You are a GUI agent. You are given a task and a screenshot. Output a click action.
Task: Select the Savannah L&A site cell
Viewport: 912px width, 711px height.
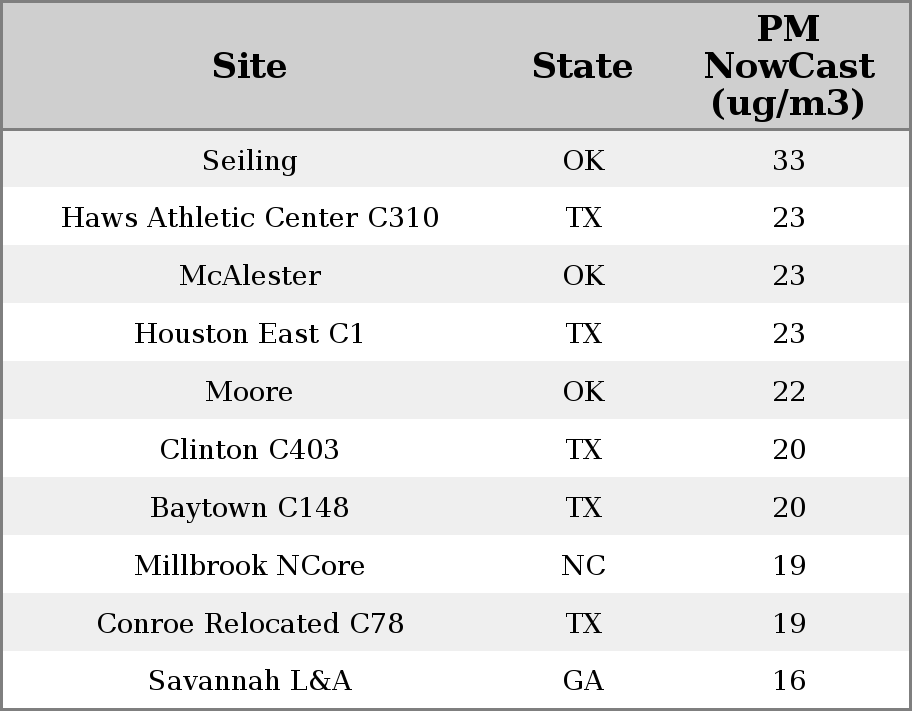coord(250,680)
